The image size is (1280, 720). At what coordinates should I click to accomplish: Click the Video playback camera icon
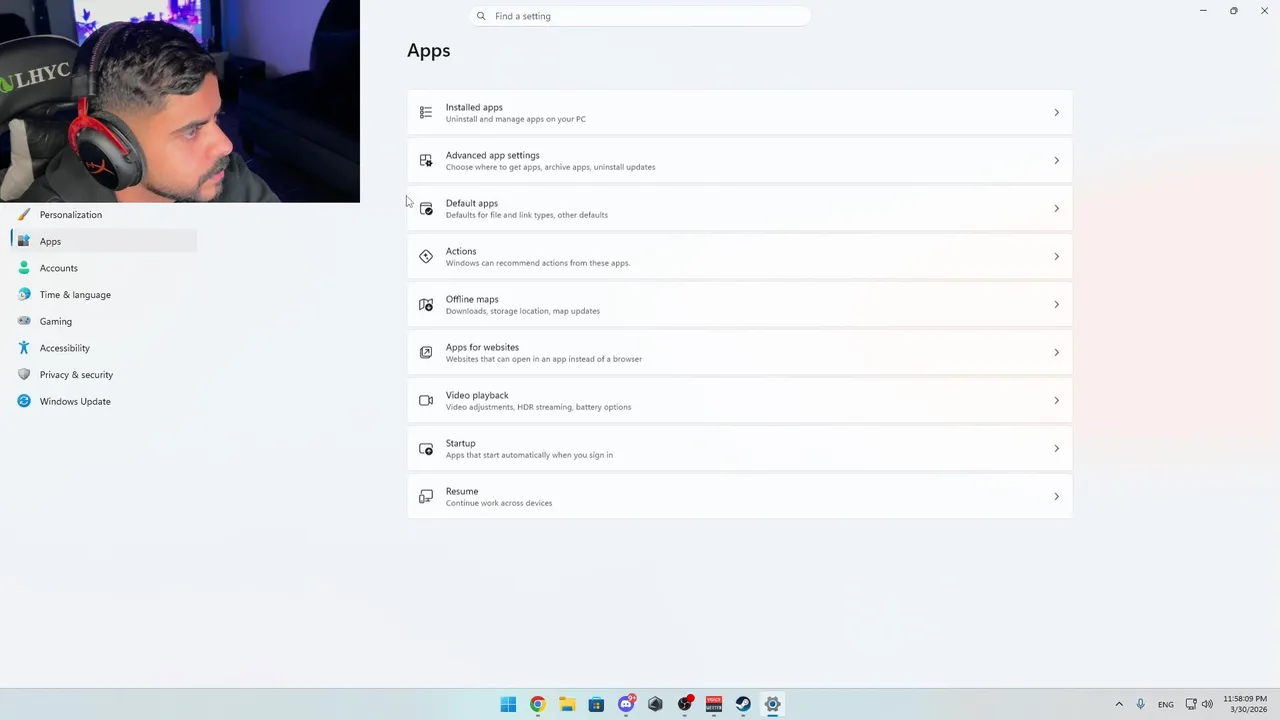[x=426, y=400]
